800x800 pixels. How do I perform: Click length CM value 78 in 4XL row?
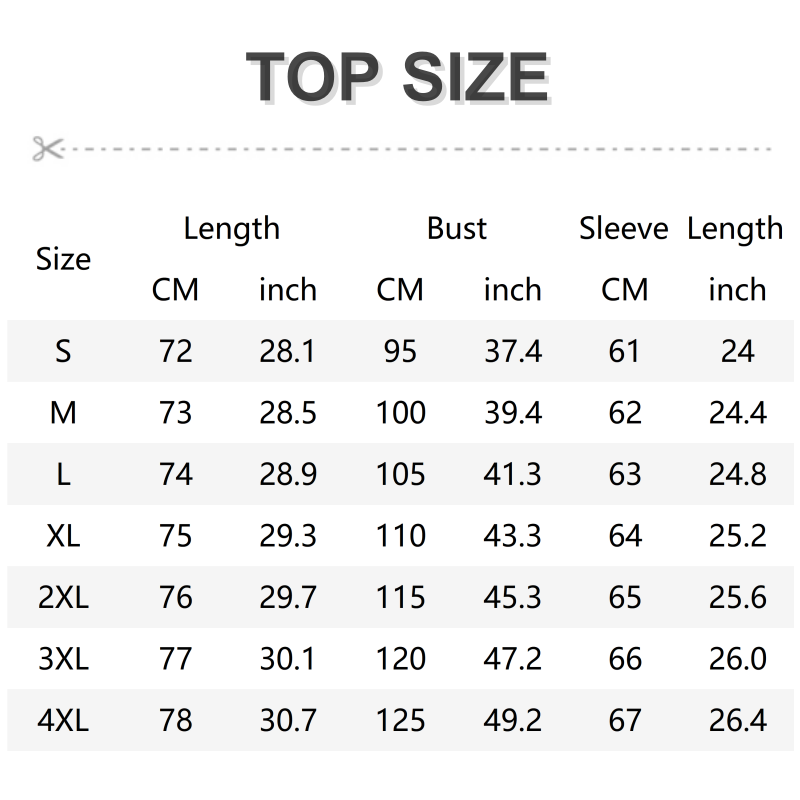pyautogui.click(x=175, y=720)
